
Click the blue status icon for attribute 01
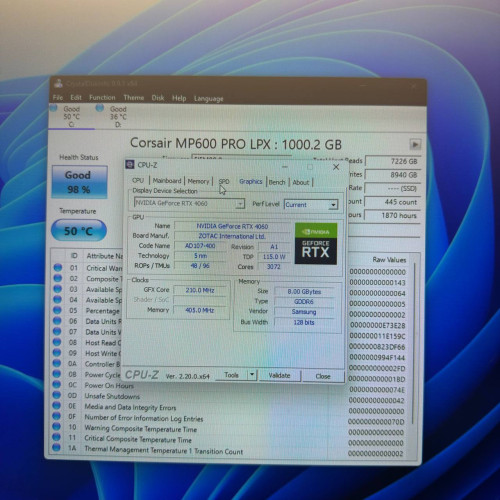coord(58,267)
